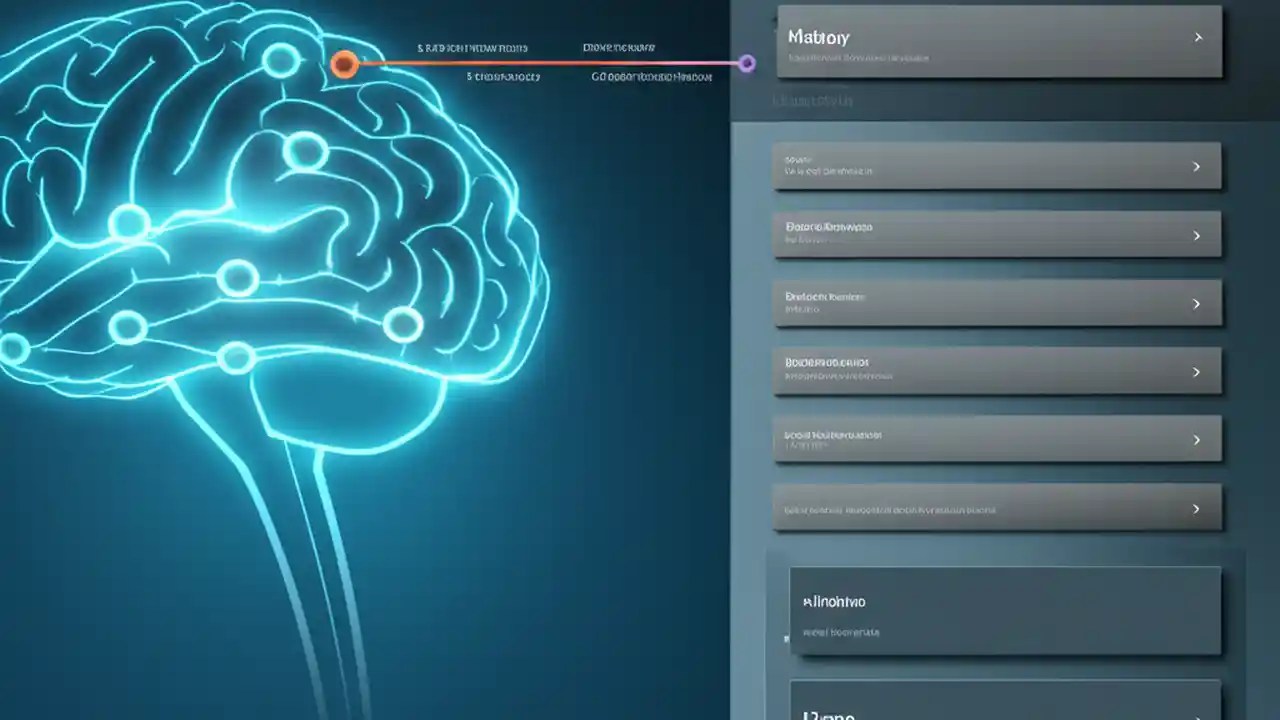
Task: Expand the Eldord Browwas list item
Action: 997,234
